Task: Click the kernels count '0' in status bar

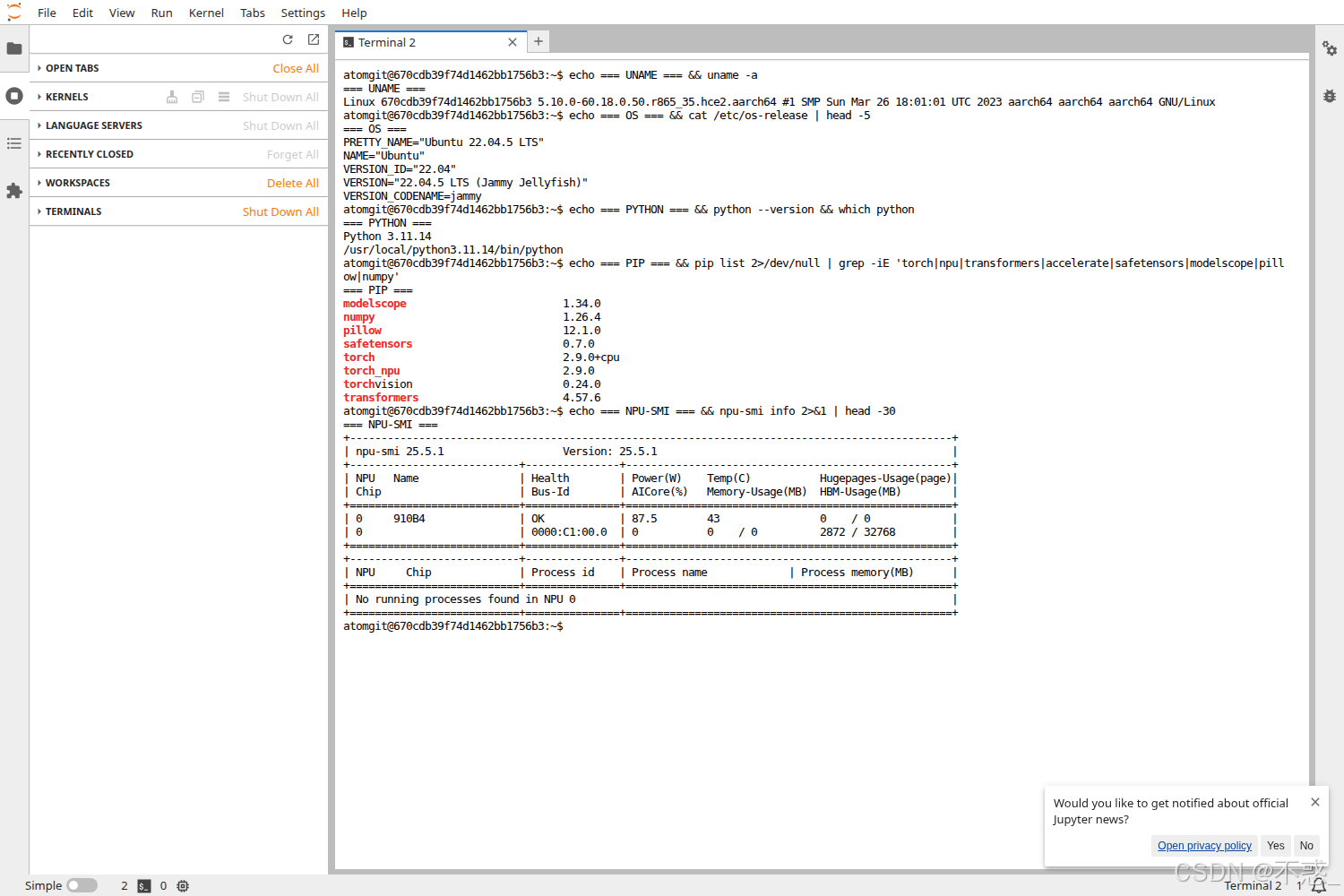Action: (x=163, y=886)
